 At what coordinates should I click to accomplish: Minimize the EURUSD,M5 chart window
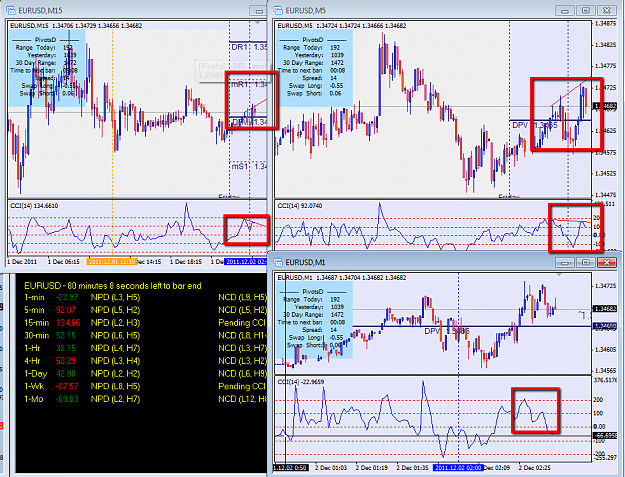(564, 11)
